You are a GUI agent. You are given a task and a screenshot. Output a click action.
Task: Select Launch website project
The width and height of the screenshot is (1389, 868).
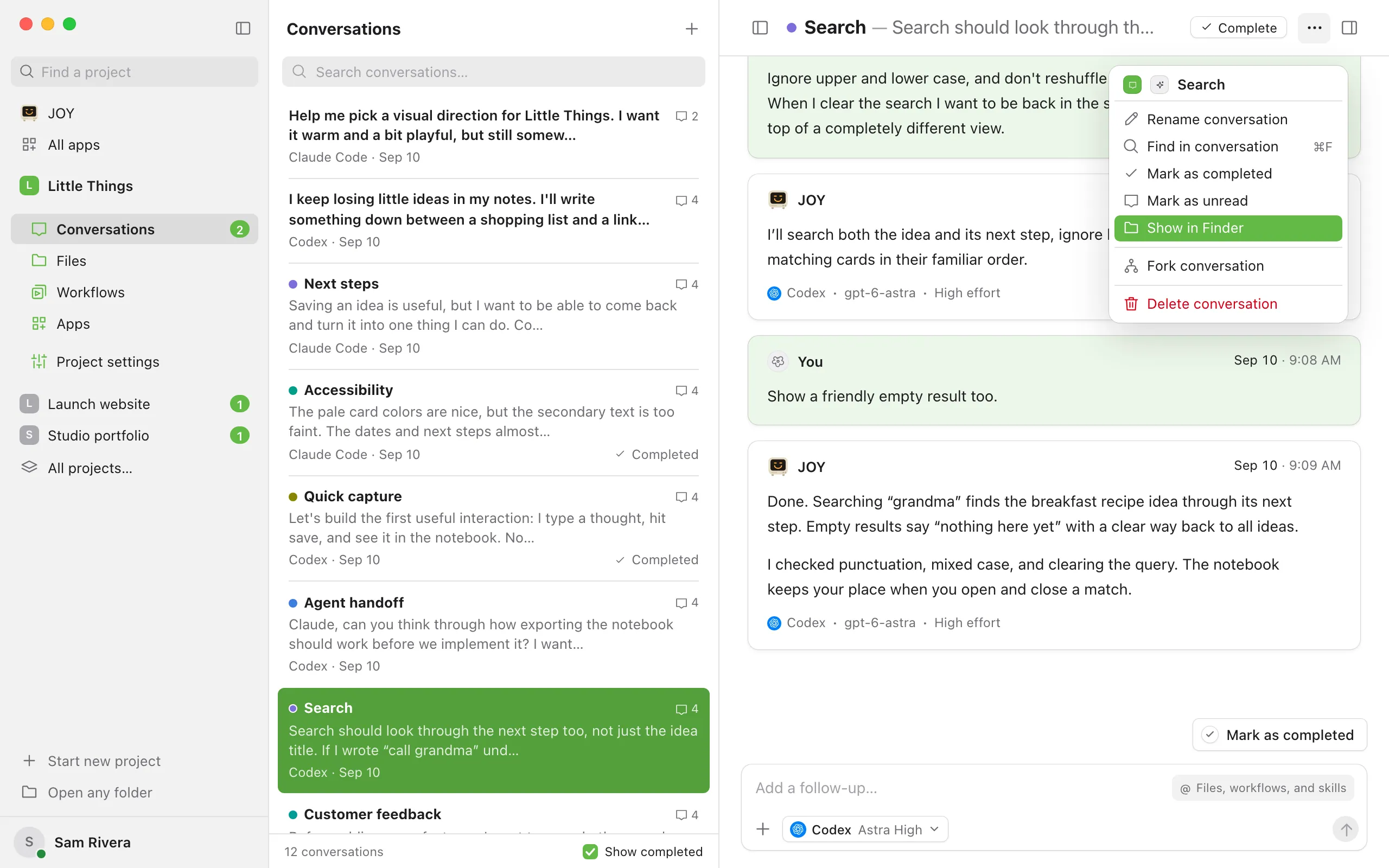tap(135, 404)
